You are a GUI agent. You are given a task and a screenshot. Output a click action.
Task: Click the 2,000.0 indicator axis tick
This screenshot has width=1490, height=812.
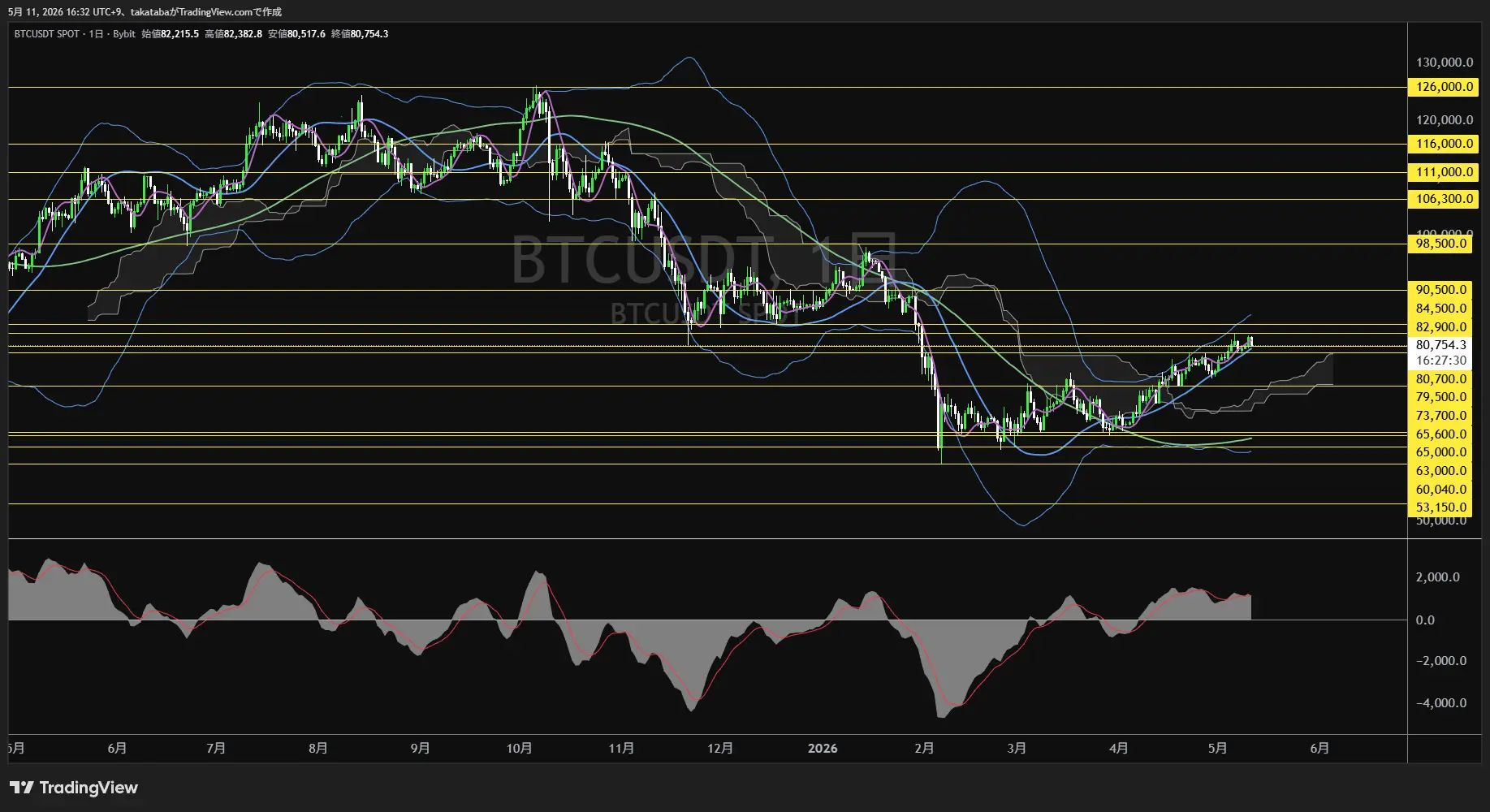[x=1437, y=577]
